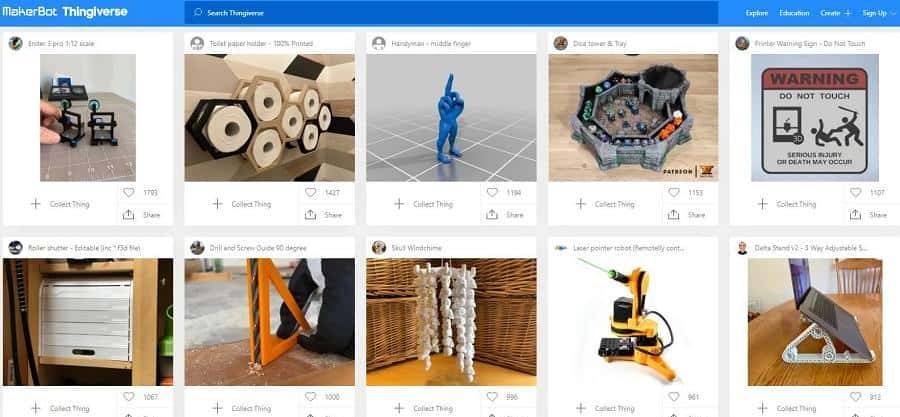Open the Roller shutter photo
The width and height of the screenshot is (900, 417).
point(88,322)
